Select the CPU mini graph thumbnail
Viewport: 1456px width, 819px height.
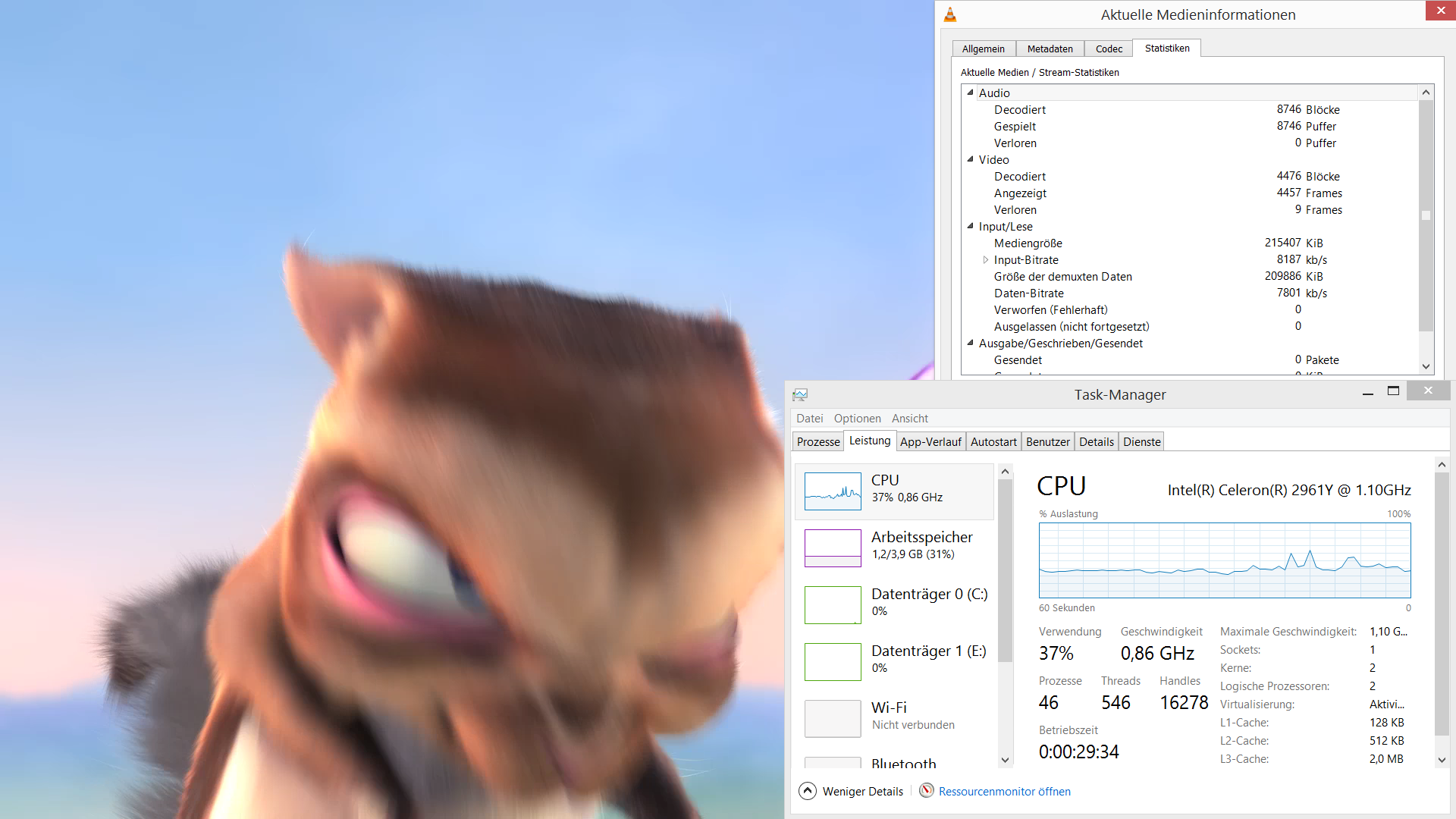(x=833, y=491)
